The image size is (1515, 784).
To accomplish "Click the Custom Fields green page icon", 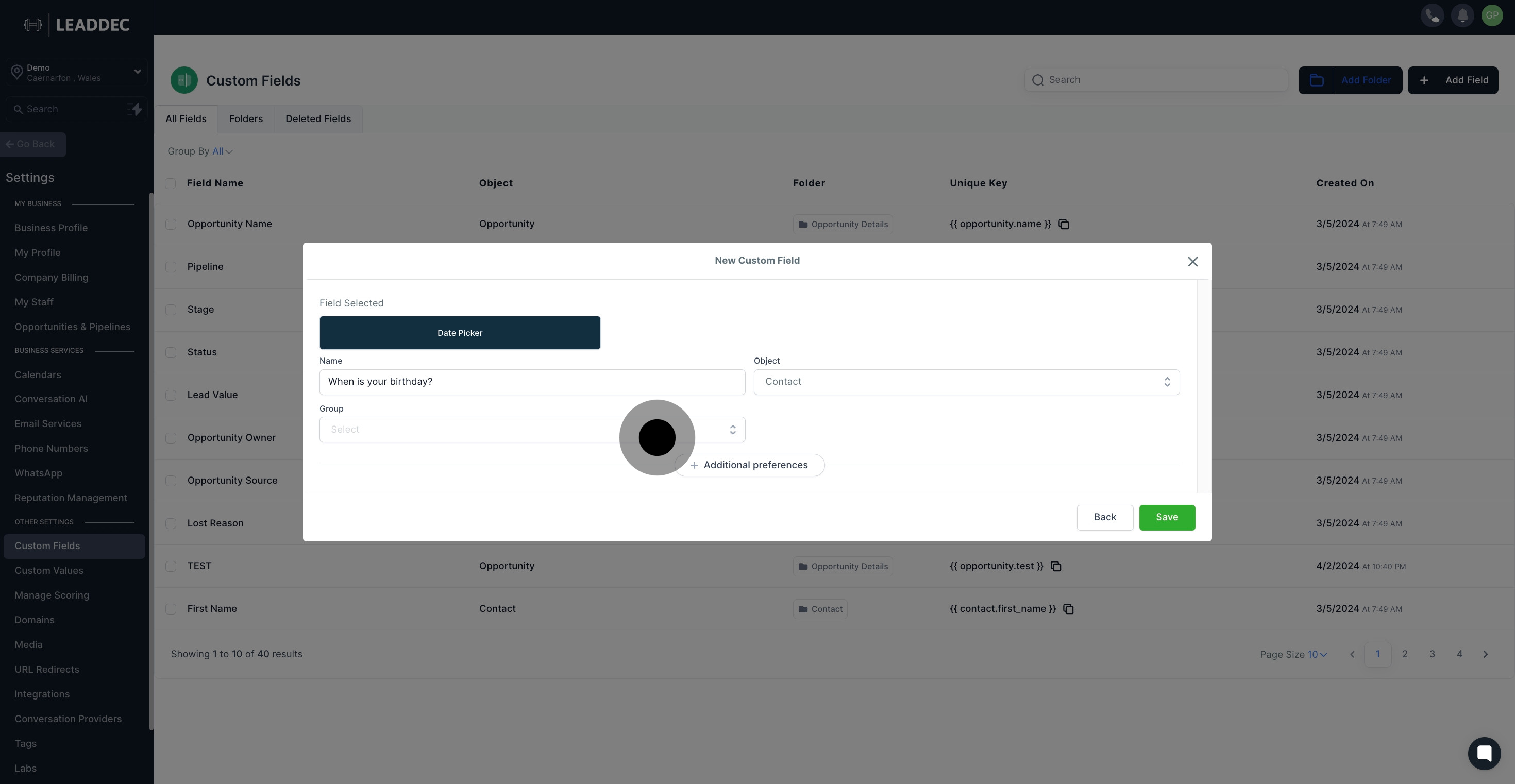I will (x=184, y=80).
